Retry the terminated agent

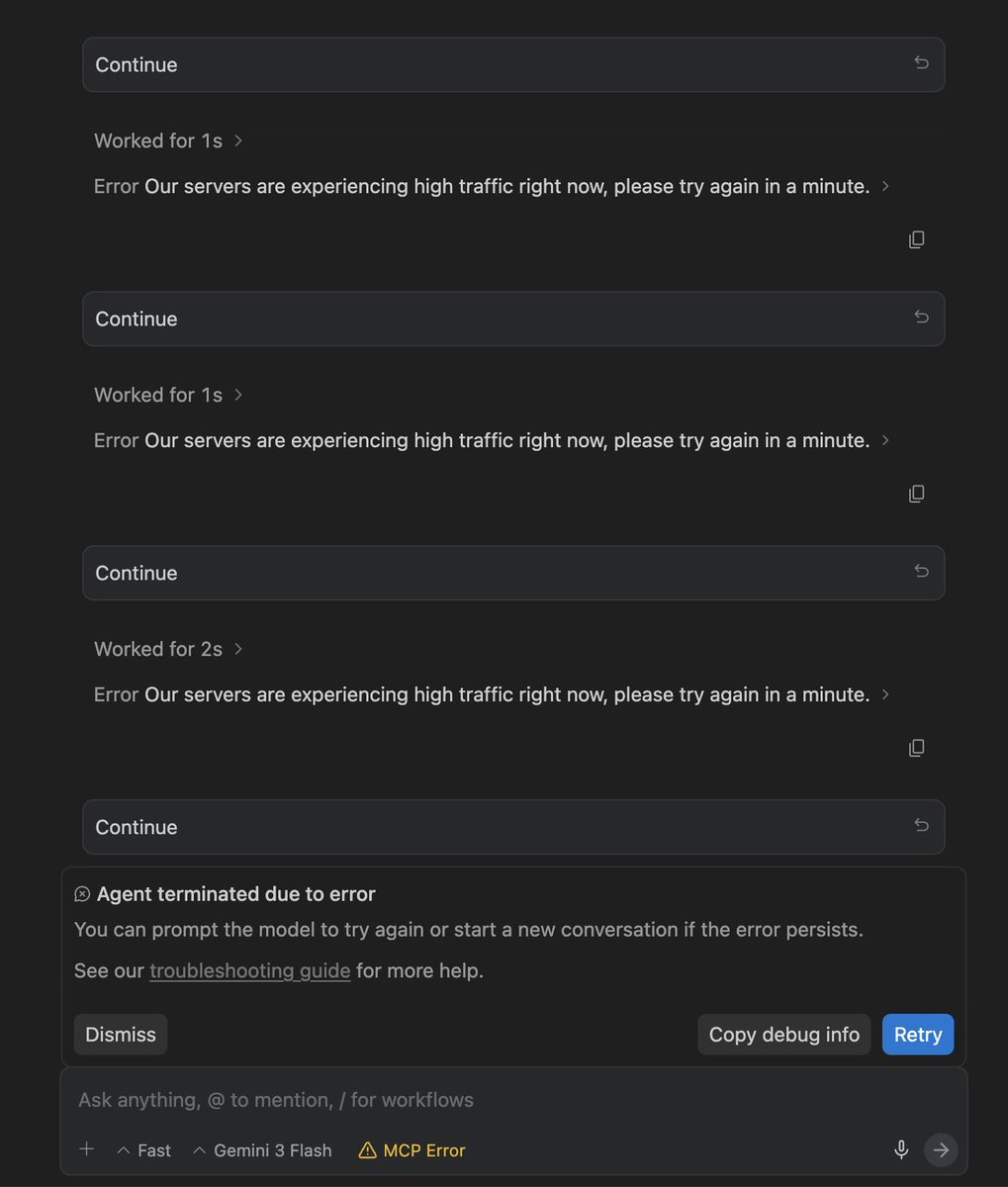coord(918,1035)
